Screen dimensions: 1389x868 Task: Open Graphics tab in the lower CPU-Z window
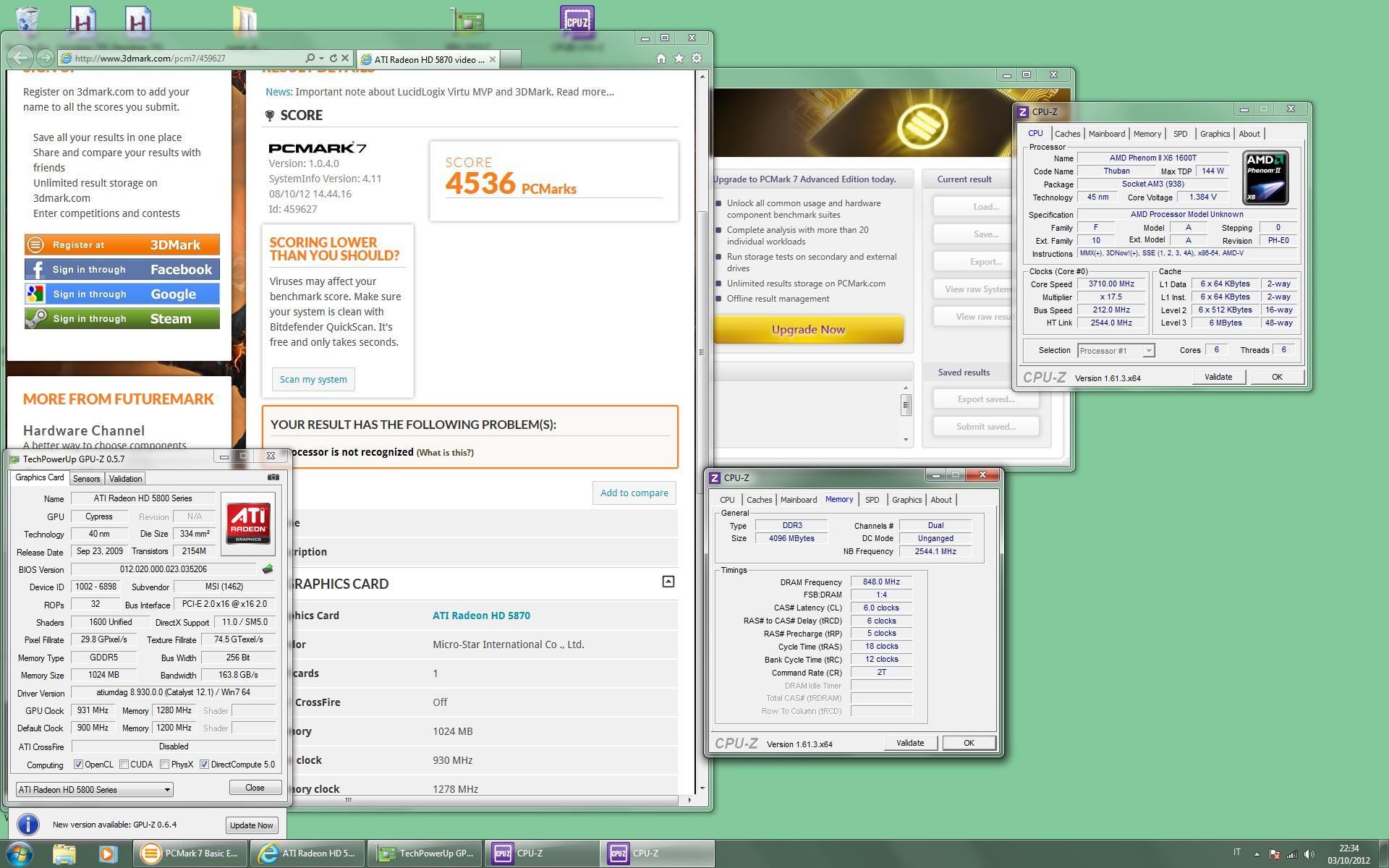pyautogui.click(x=906, y=500)
